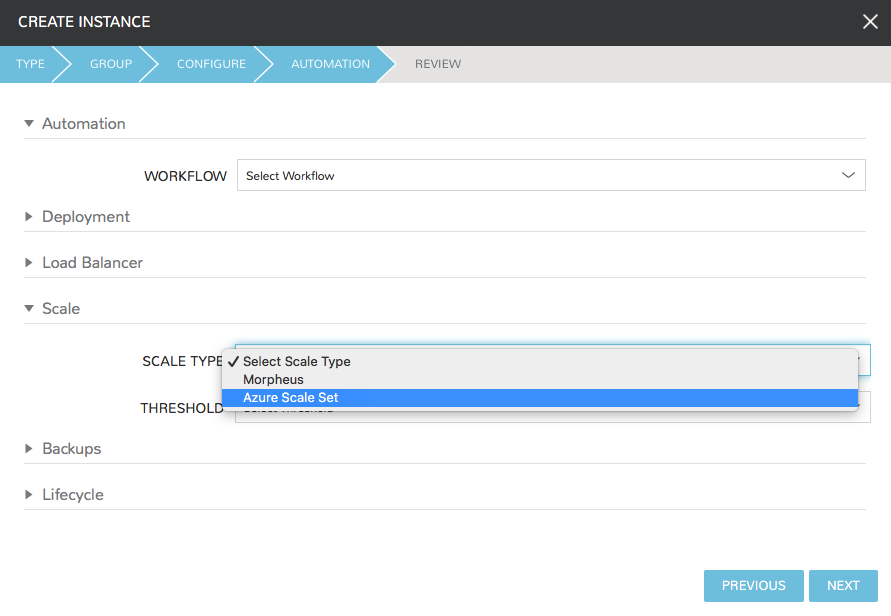
Task: Select the AUTOMATION wizard step
Action: point(330,64)
